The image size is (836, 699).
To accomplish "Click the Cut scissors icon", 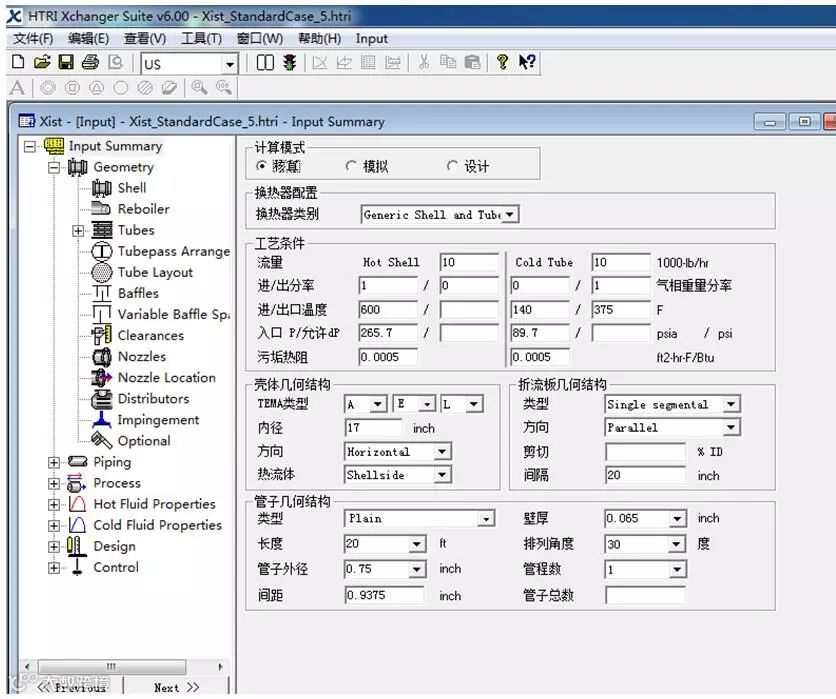I will click(x=424, y=62).
